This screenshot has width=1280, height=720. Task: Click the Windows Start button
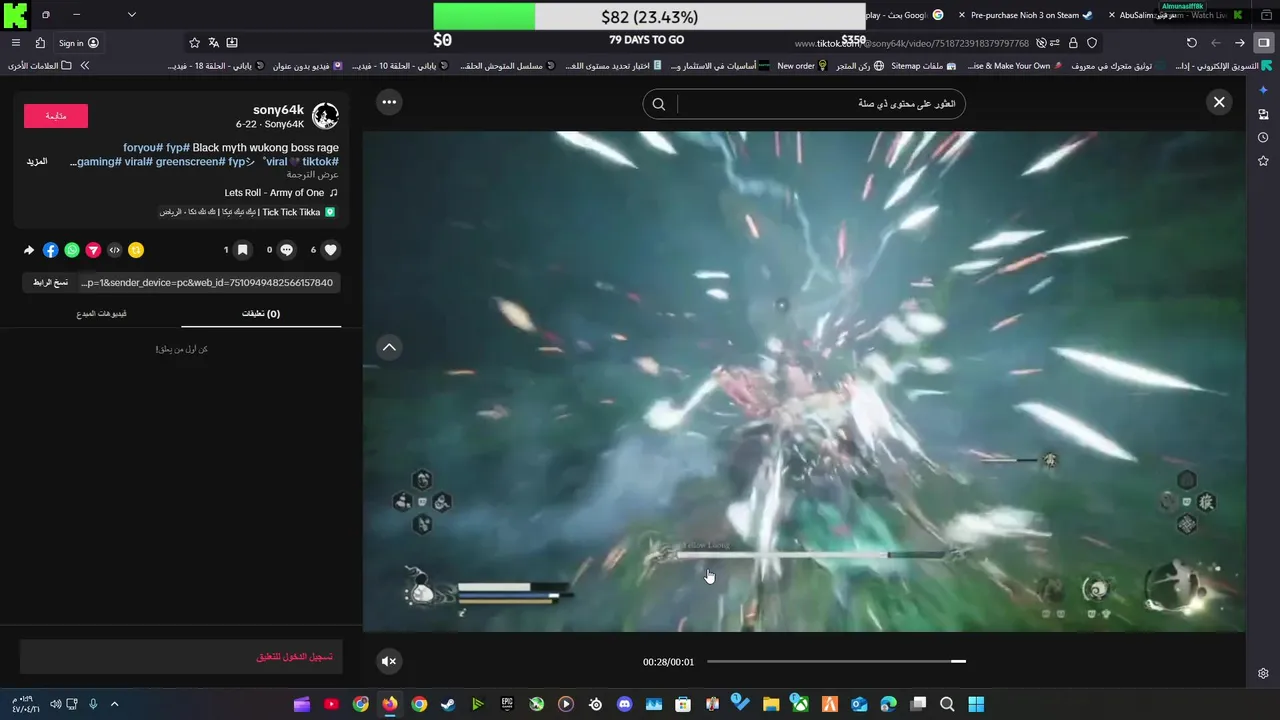976,704
